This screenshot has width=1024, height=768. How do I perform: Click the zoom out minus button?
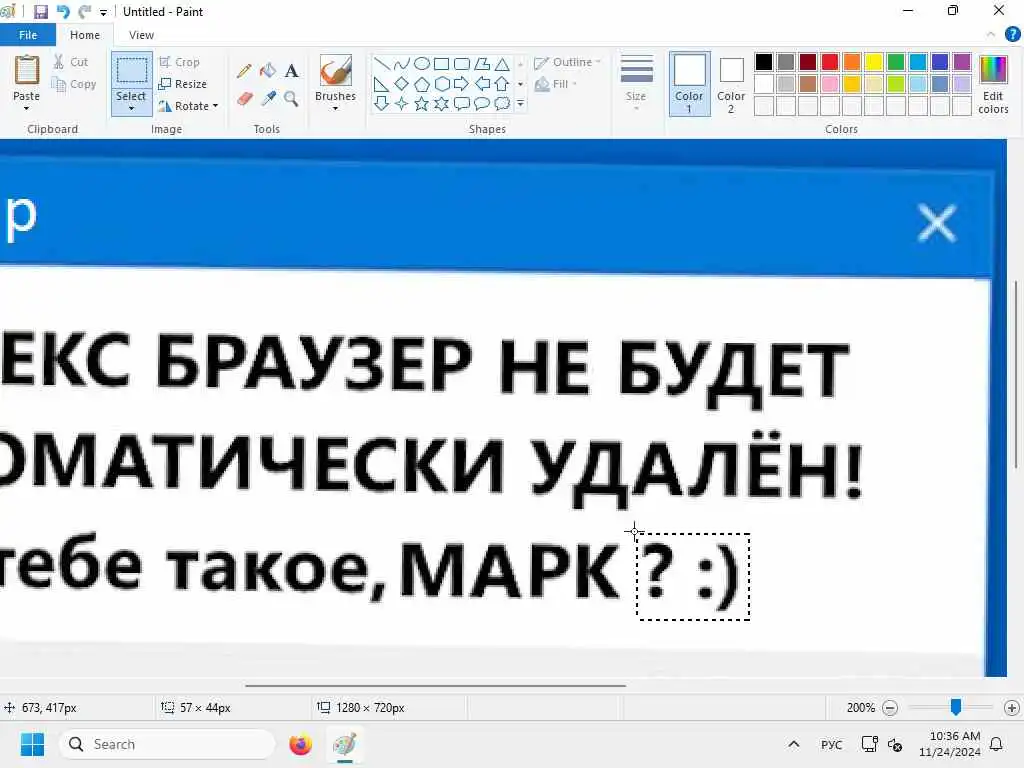[x=889, y=708]
